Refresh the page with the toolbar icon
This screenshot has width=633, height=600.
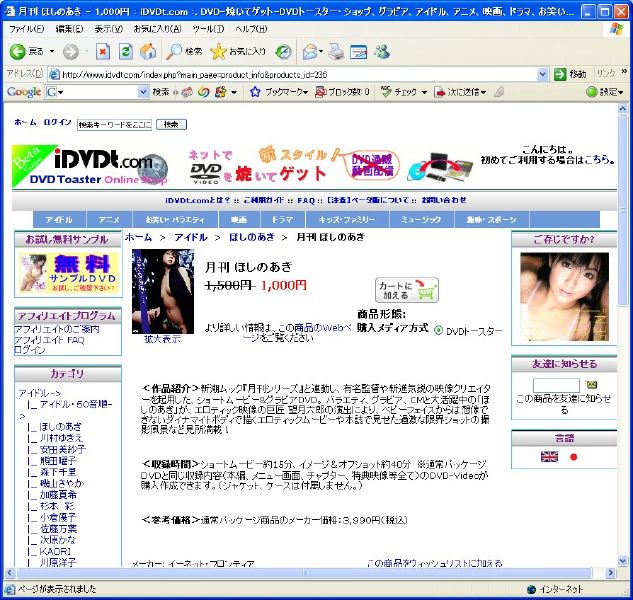tap(126, 51)
